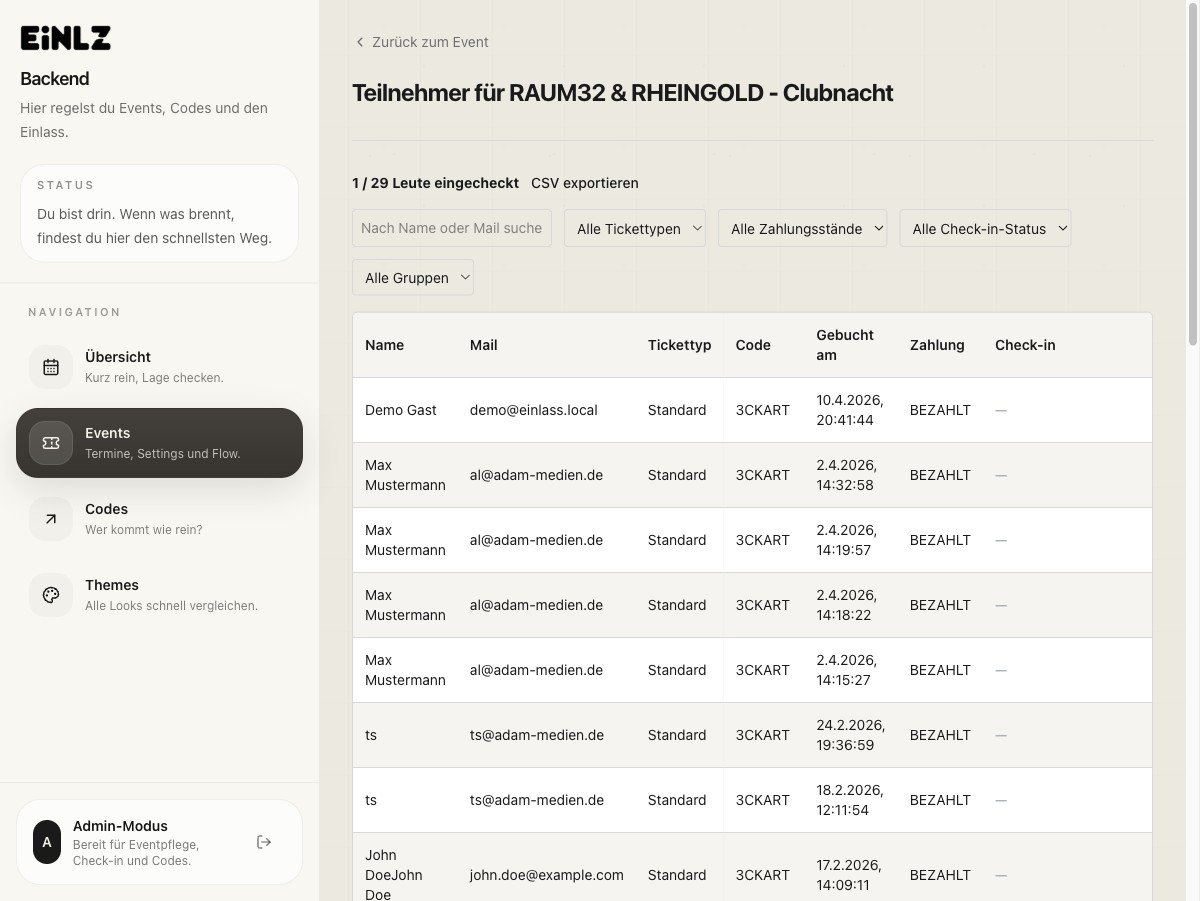Click the black admin avatar with letter A
Viewport: 1200px width, 901px height.
(x=46, y=841)
